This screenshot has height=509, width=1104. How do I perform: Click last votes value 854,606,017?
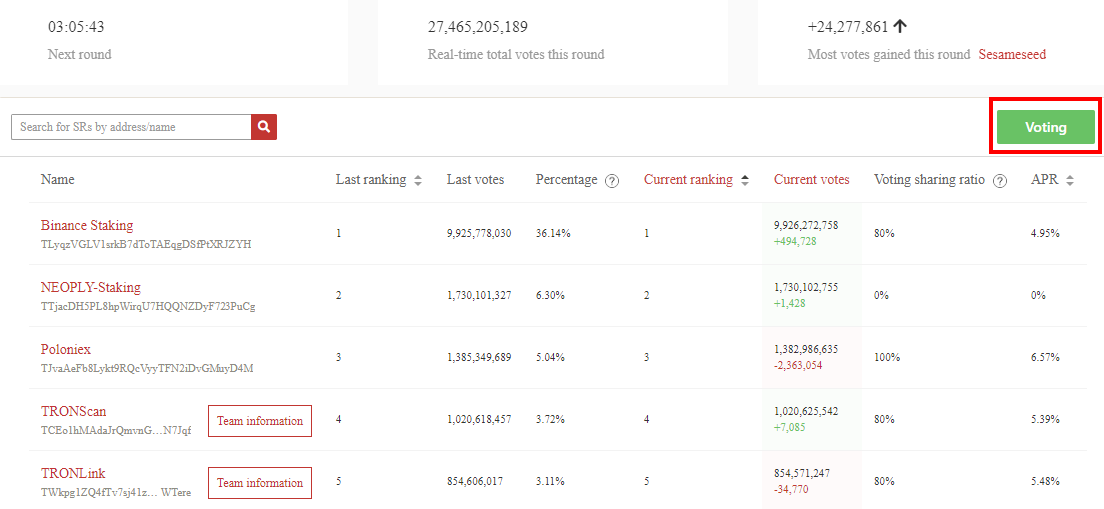pyautogui.click(x=475, y=481)
